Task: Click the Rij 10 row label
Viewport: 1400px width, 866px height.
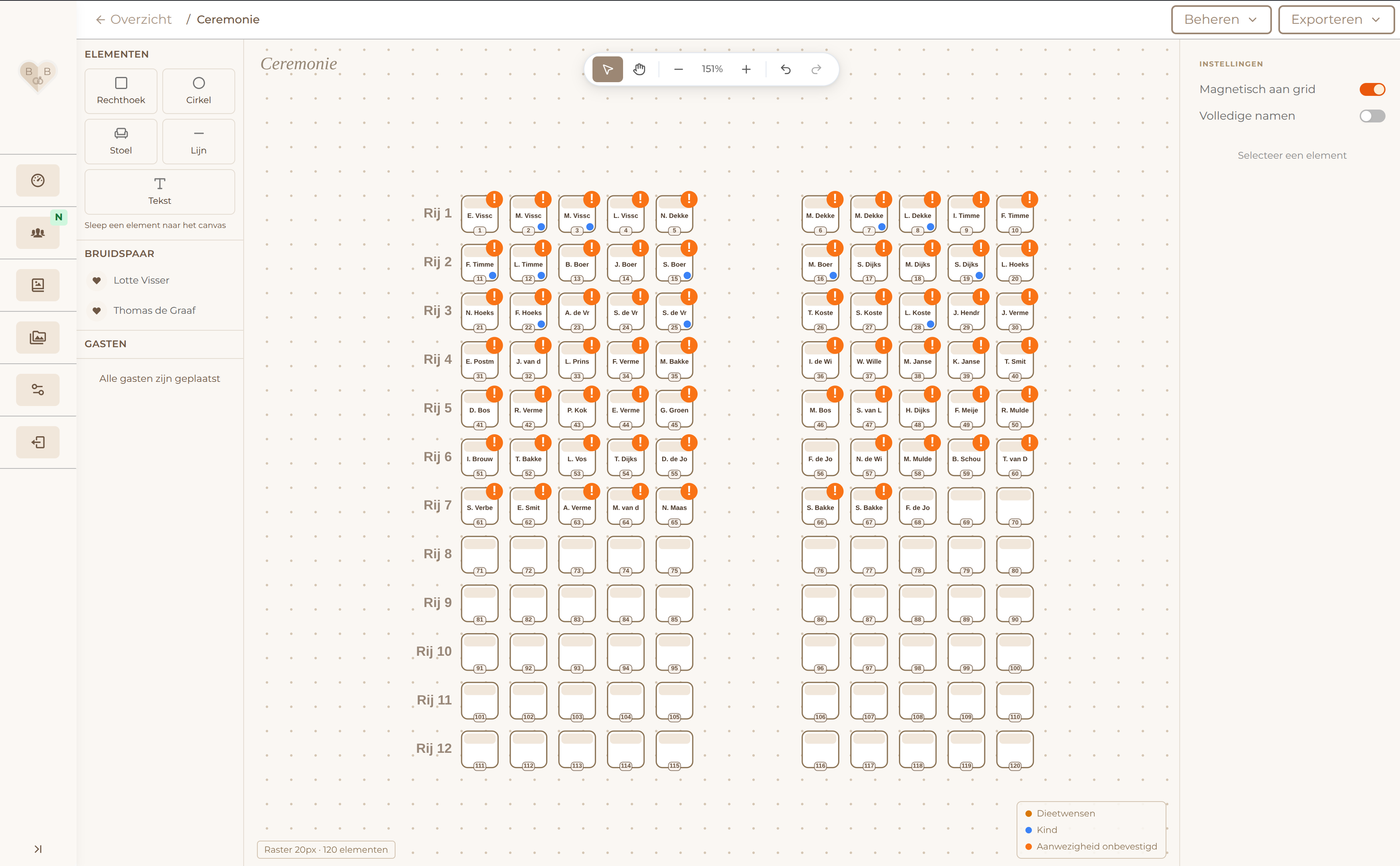Action: click(x=433, y=652)
